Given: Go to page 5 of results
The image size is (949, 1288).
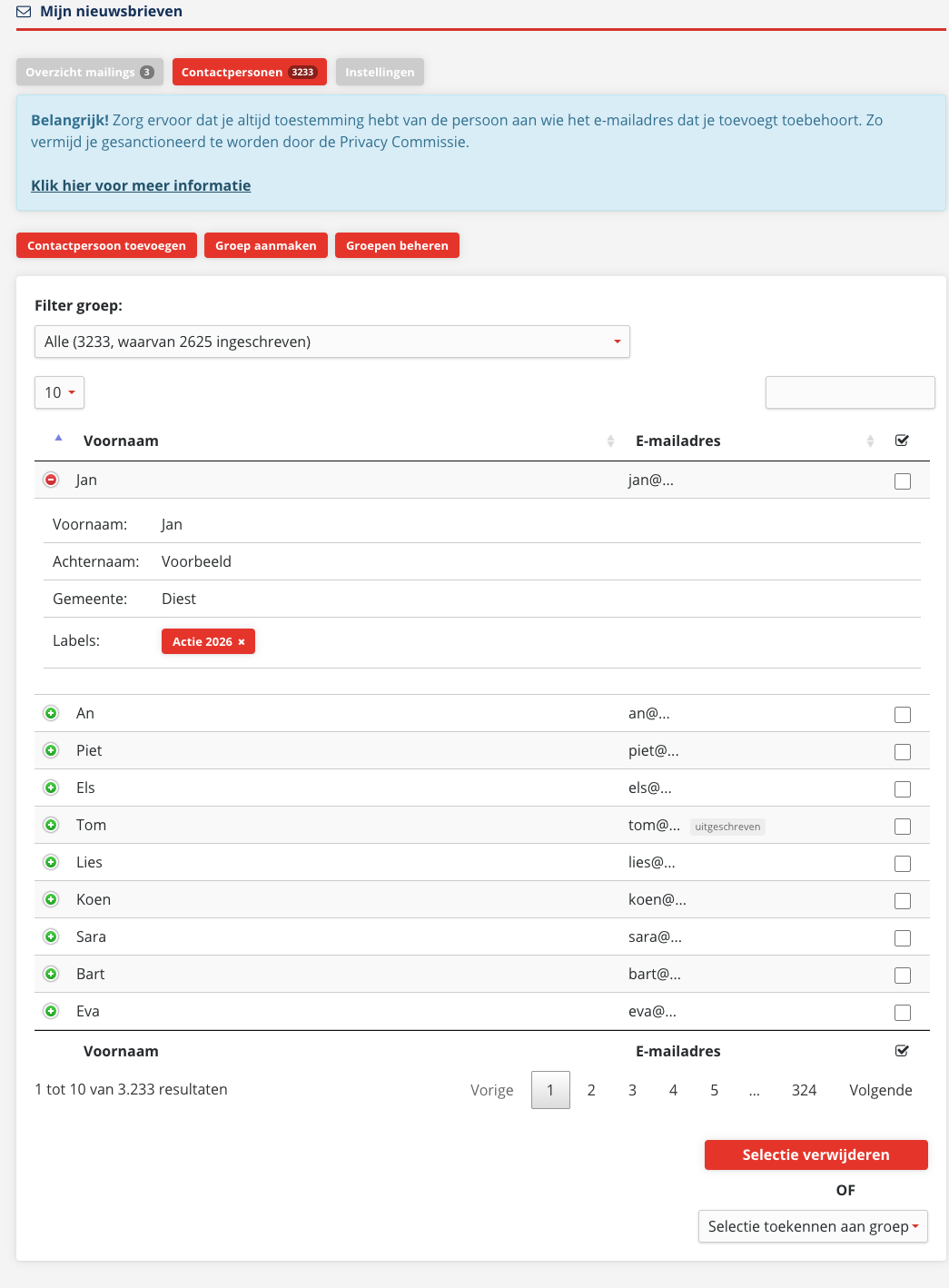Looking at the screenshot, I should pos(715,1090).
